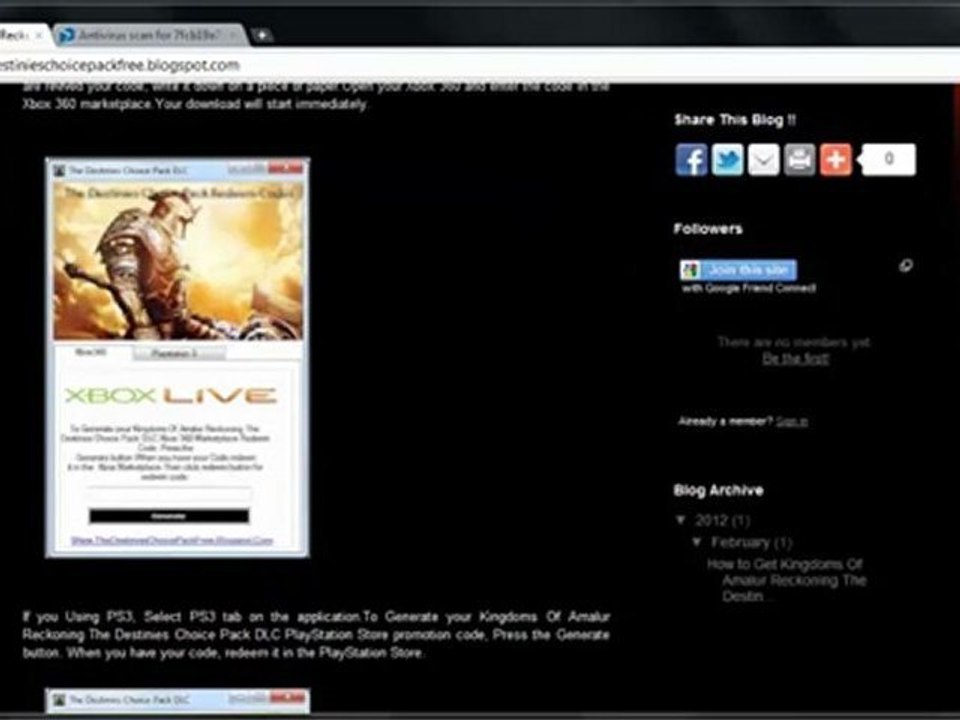The image size is (960, 720).
Task: Click the Join this site button
Action: click(x=738, y=270)
